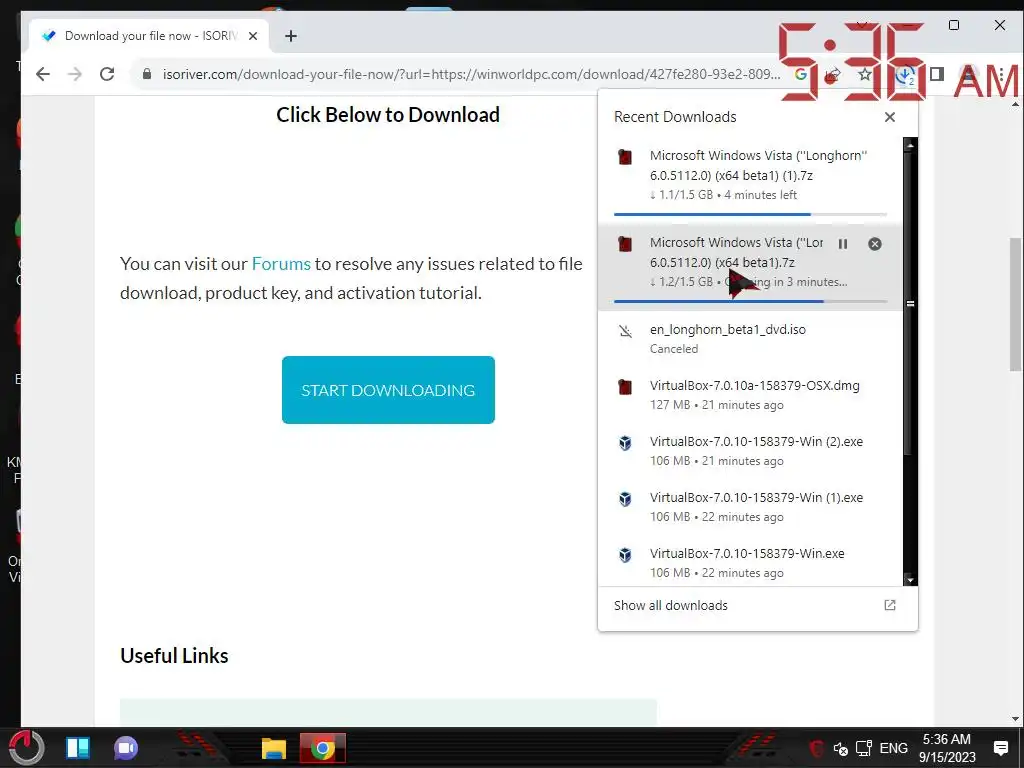Screen dimensions: 1024x768
Task: Pause the Vista x64 beta1.7z download
Action: (843, 244)
